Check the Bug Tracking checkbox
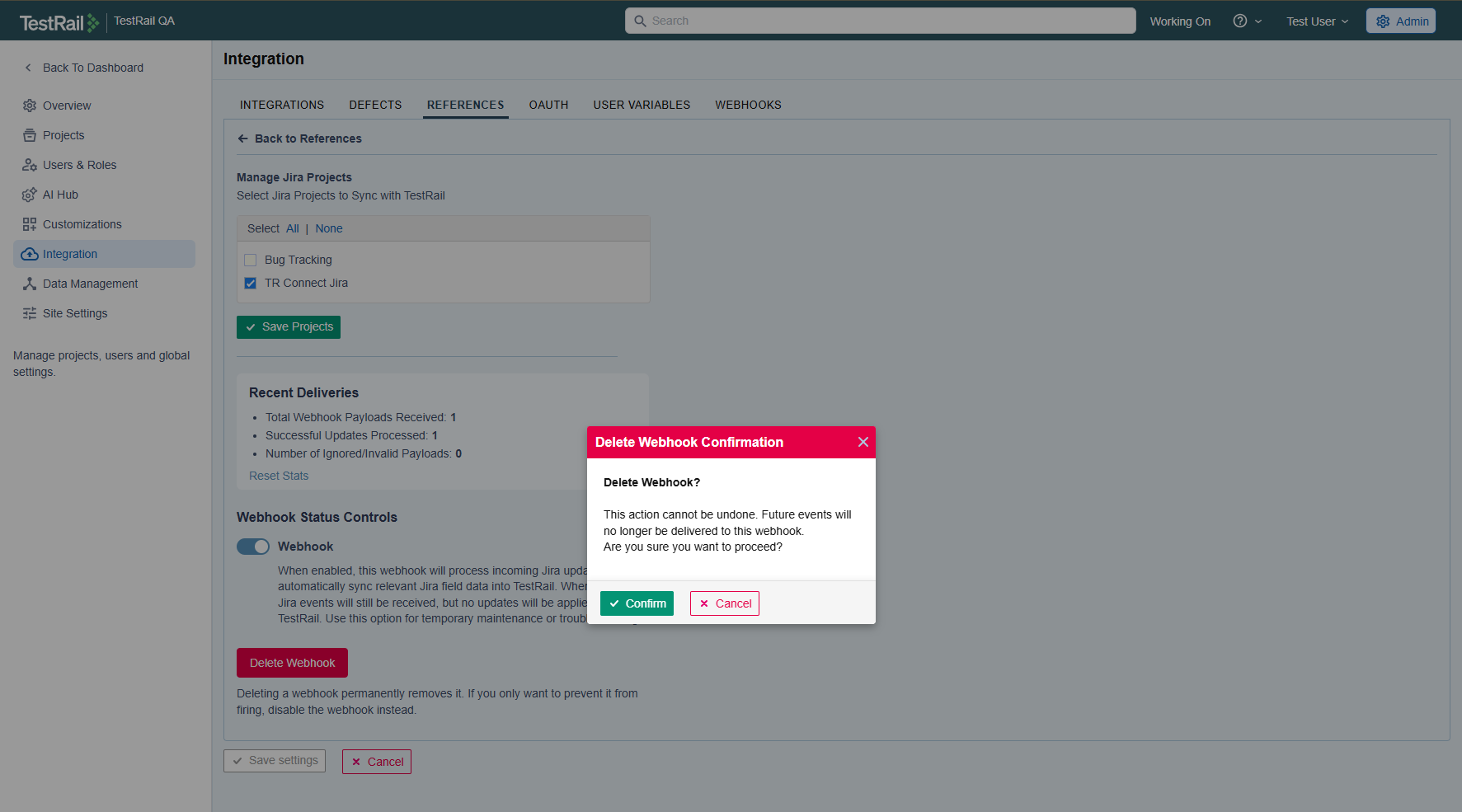This screenshot has width=1462, height=812. click(x=251, y=260)
